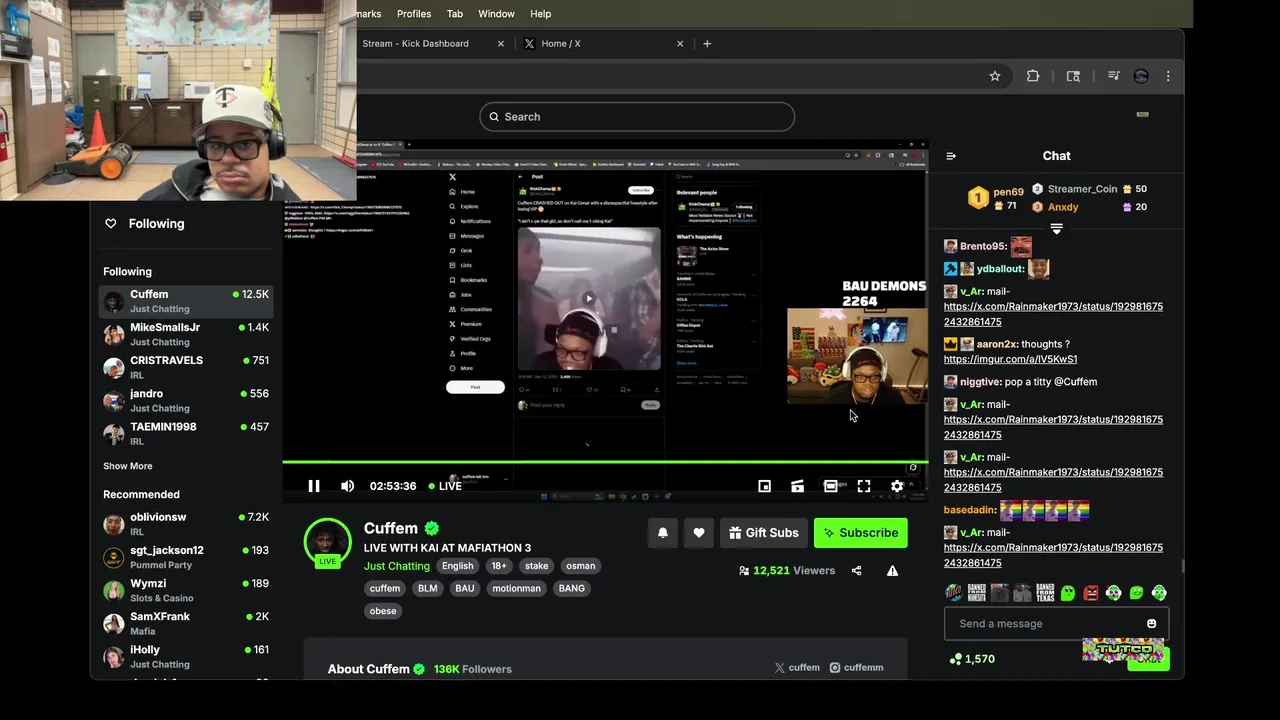
Task: Expand the gift leaderboard chevron in chat
Action: (1056, 229)
